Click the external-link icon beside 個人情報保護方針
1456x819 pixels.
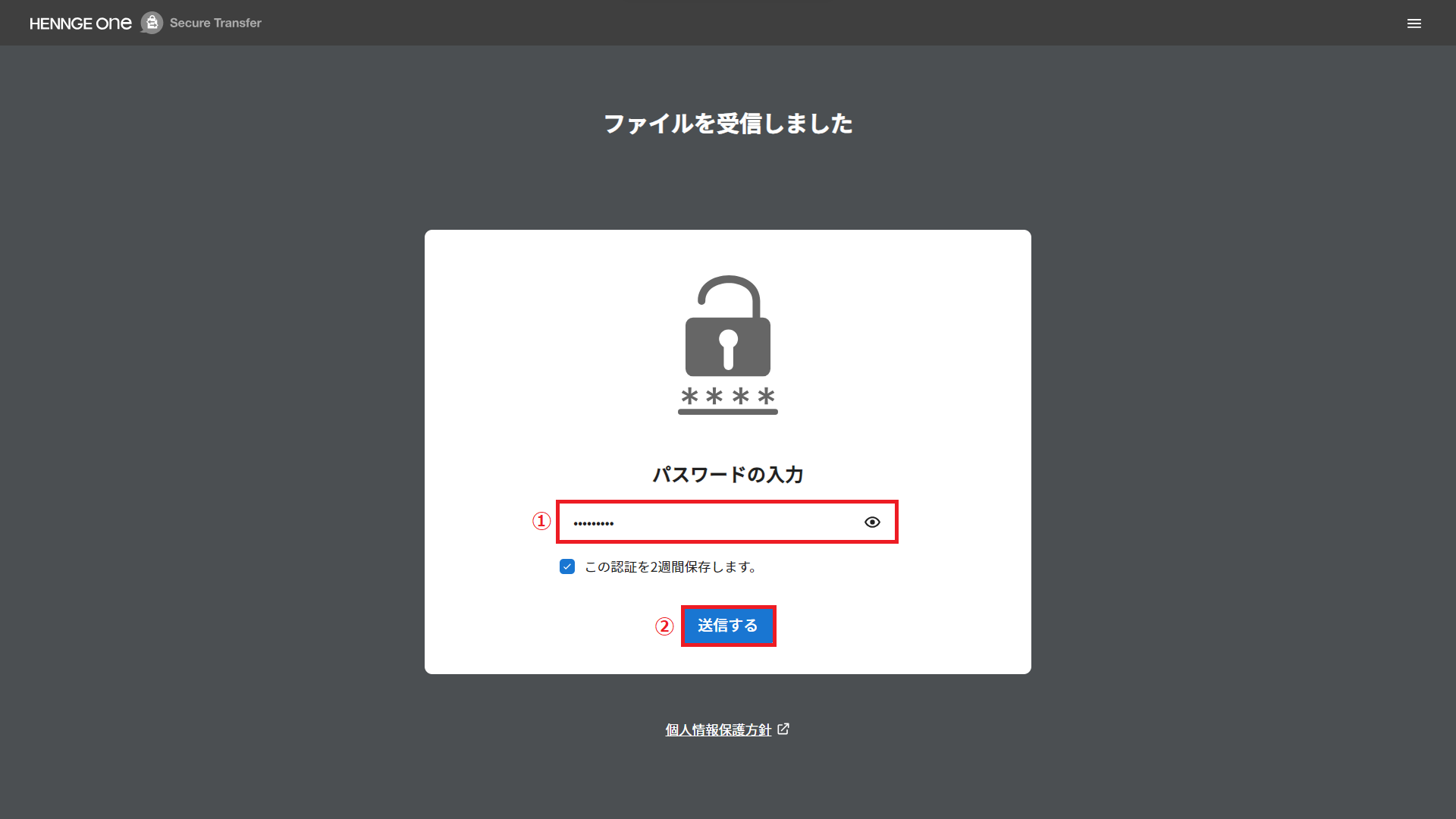783,729
